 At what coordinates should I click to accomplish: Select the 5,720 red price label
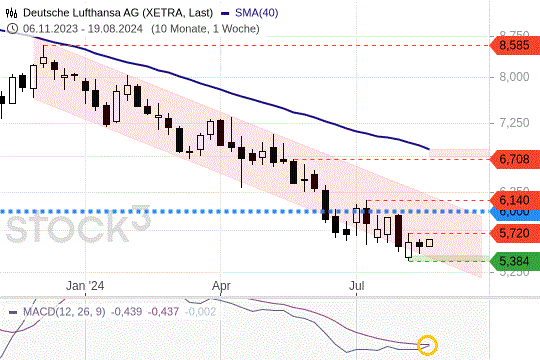point(514,233)
